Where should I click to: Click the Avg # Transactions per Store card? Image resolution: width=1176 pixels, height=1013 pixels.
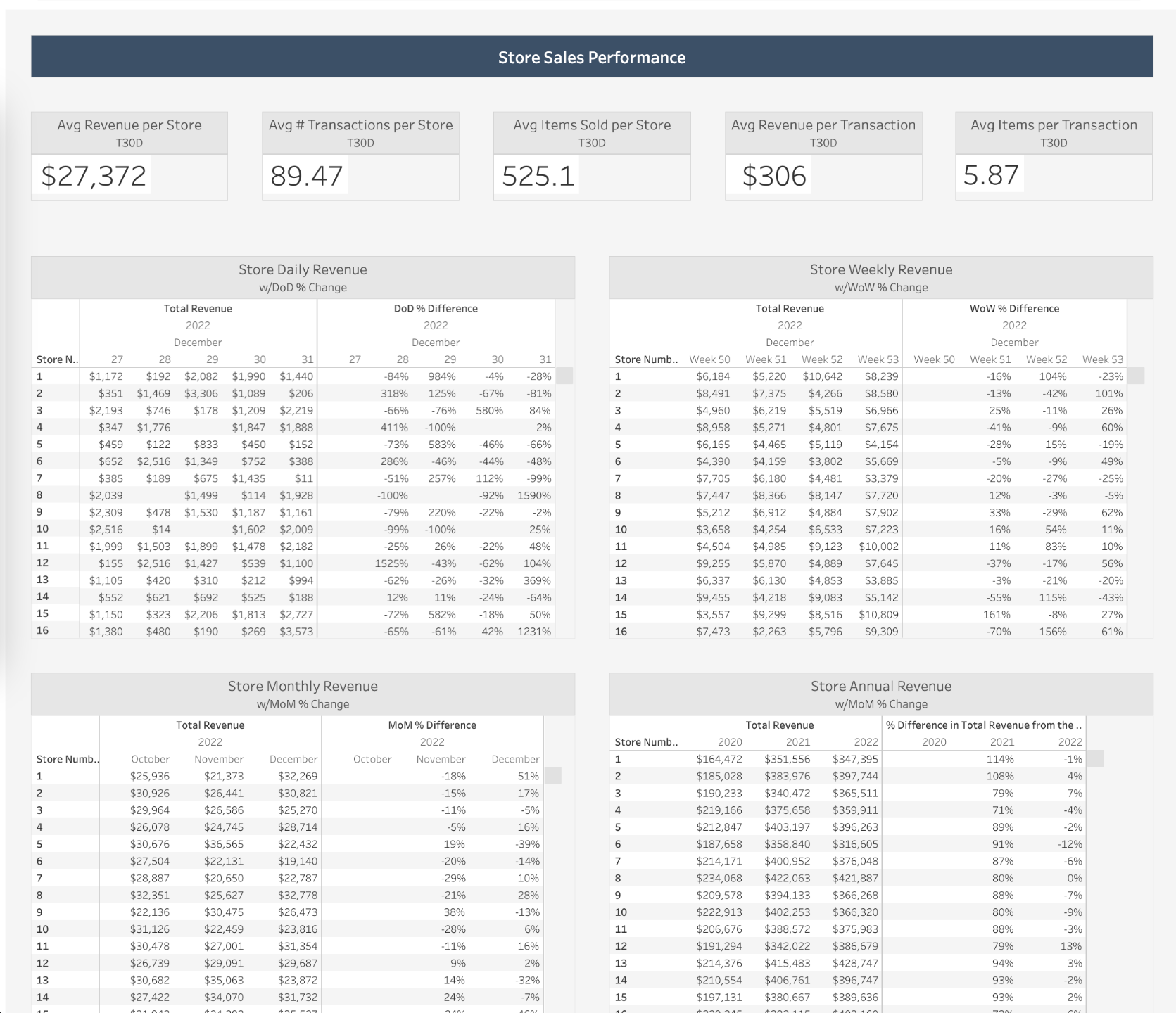(360, 156)
